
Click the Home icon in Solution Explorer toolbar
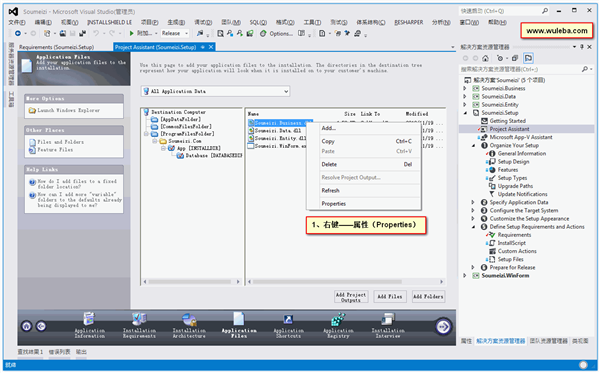[x=485, y=58]
